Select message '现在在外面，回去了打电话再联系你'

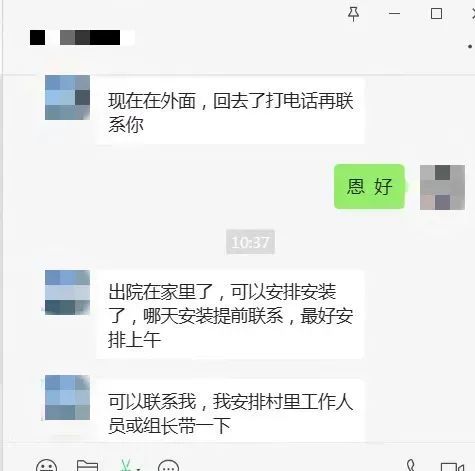pyautogui.click(x=230, y=112)
